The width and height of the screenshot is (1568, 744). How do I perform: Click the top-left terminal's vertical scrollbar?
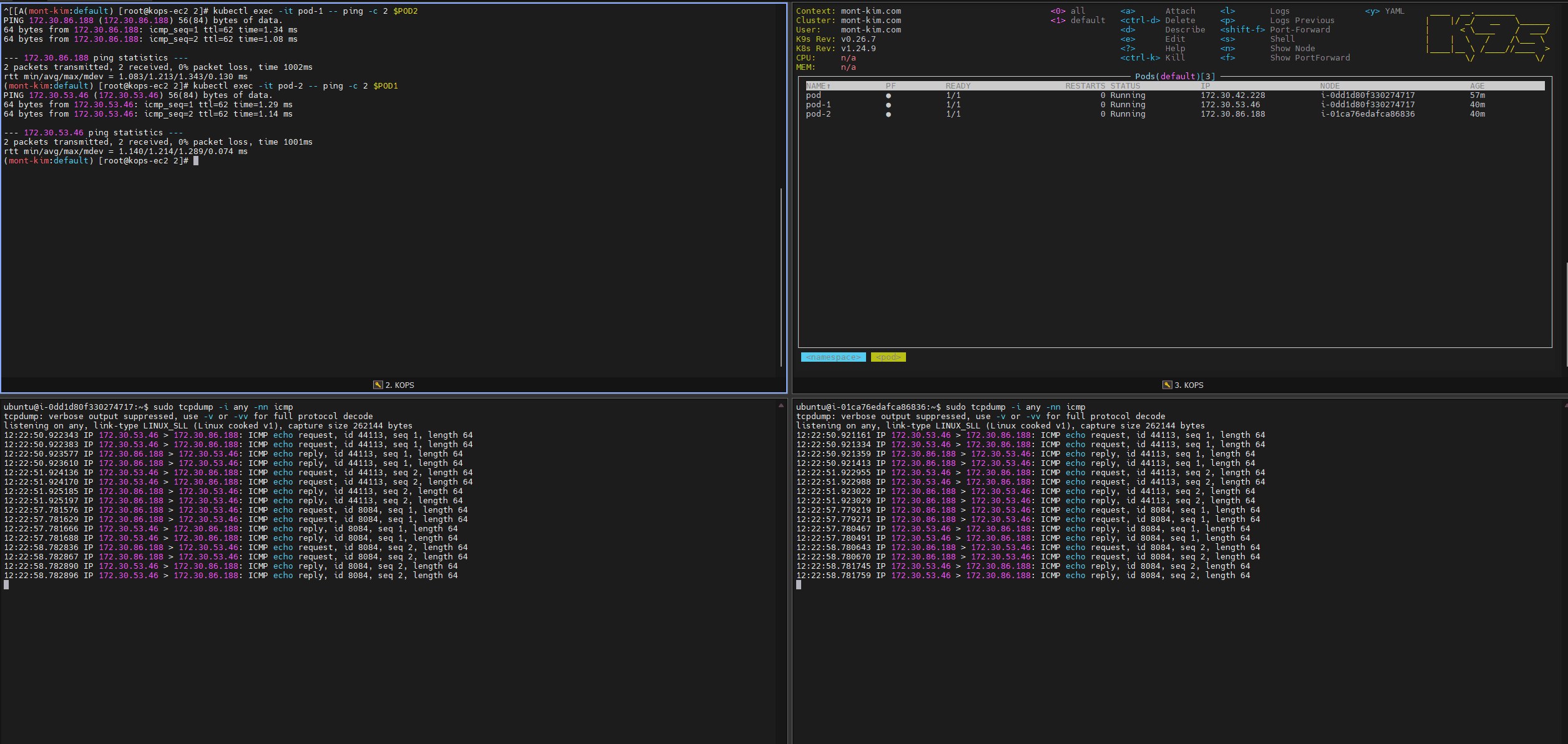(781, 276)
